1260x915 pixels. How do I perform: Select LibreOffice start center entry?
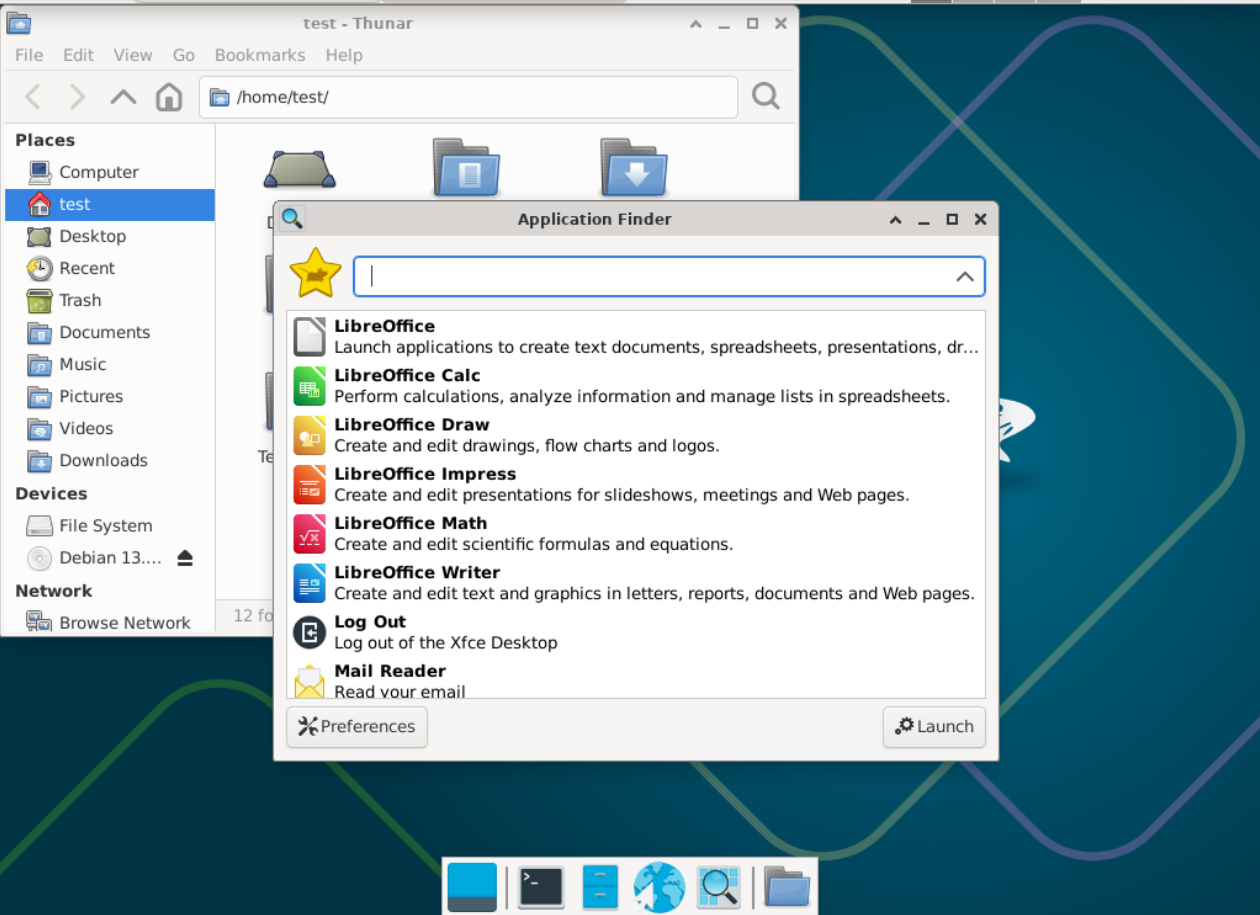click(636, 336)
